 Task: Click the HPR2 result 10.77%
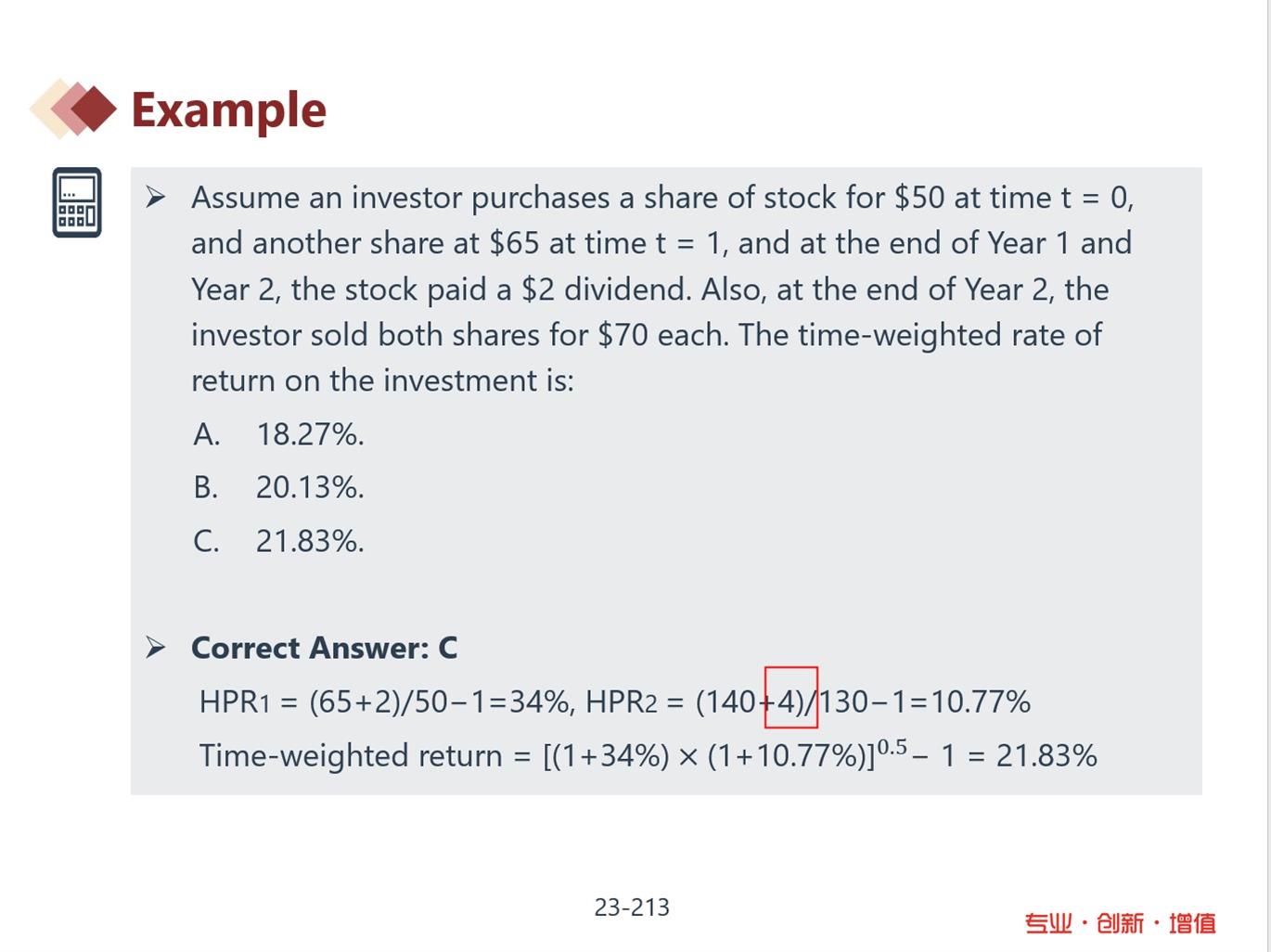click(x=981, y=701)
